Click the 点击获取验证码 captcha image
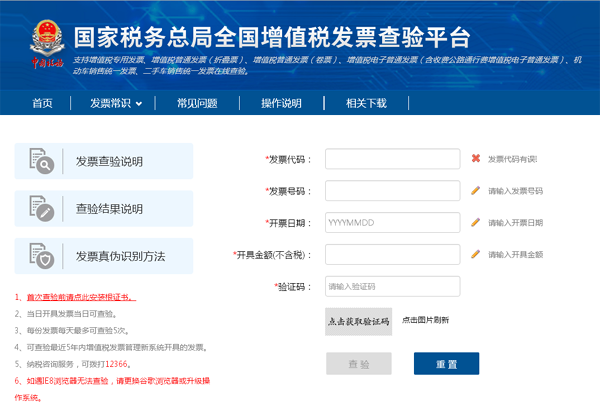The width and height of the screenshot is (600, 411). click(359, 321)
